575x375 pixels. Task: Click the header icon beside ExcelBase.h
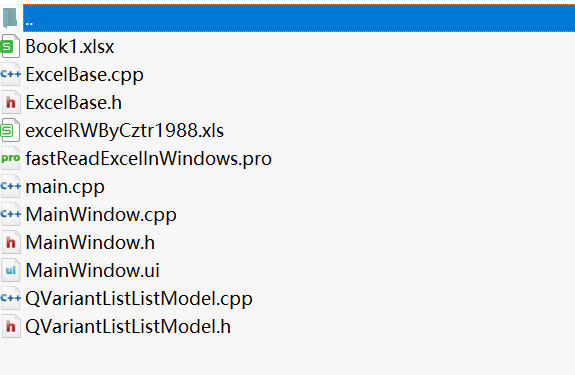11,102
